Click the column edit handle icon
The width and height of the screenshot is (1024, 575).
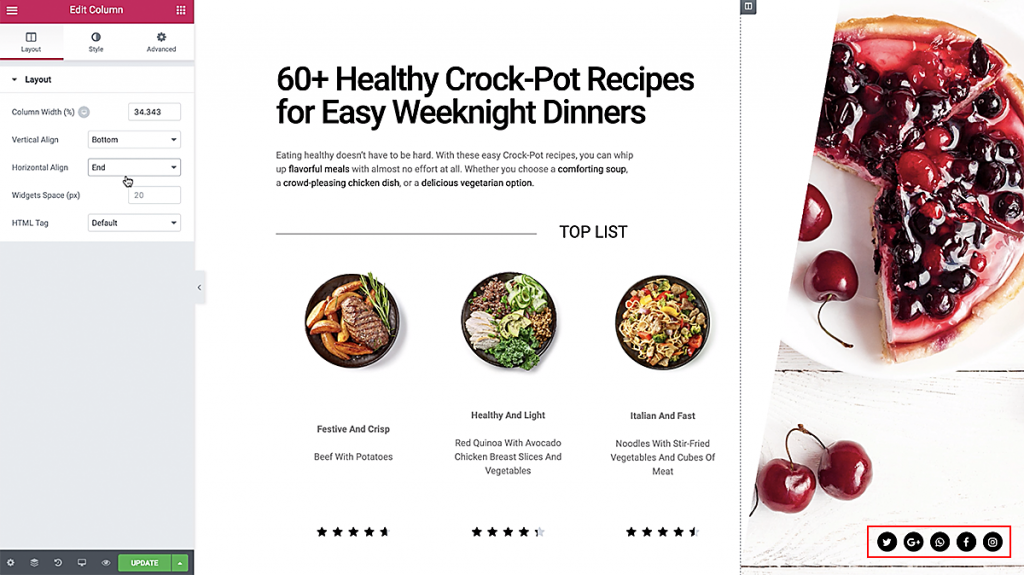click(748, 7)
